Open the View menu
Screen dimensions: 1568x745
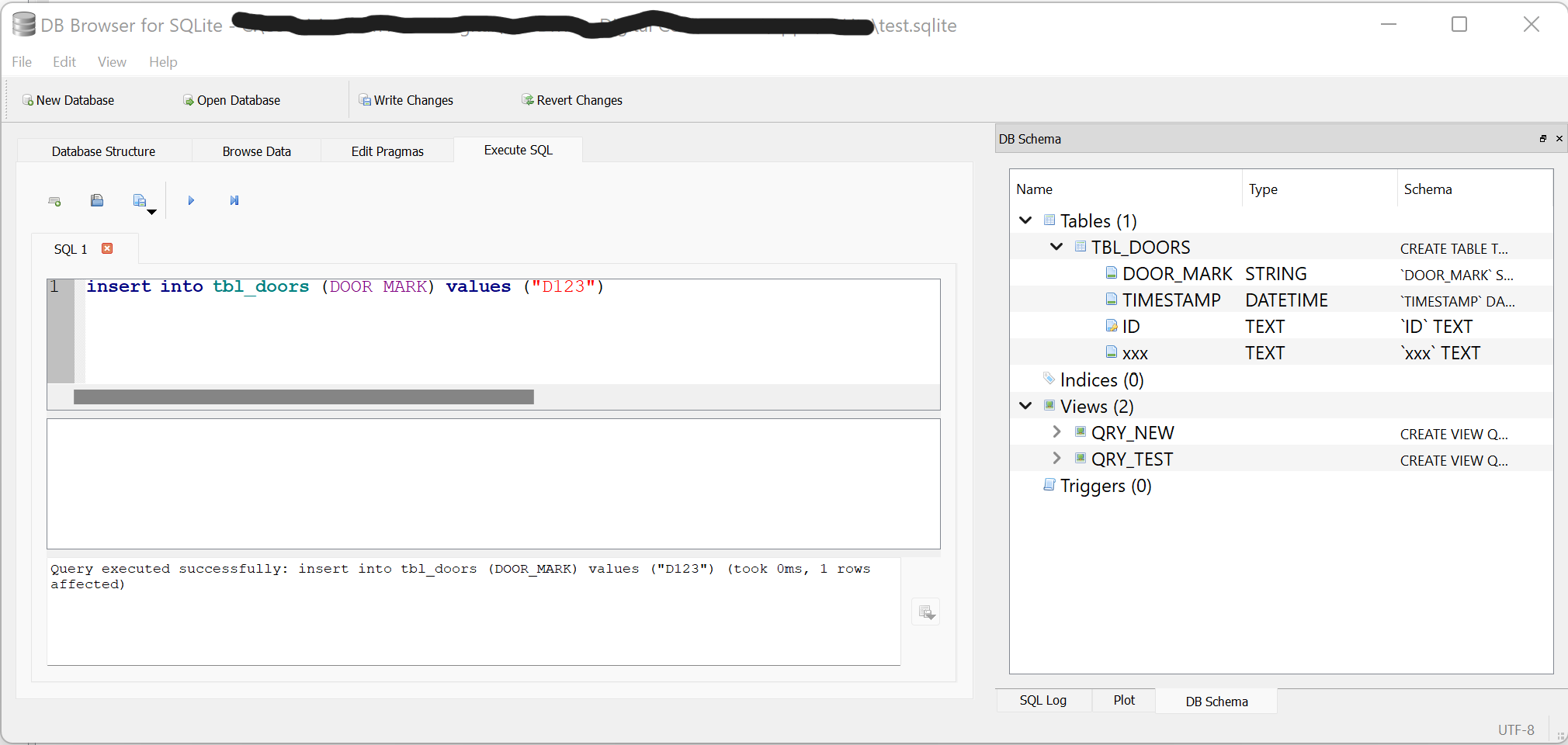pyautogui.click(x=112, y=62)
